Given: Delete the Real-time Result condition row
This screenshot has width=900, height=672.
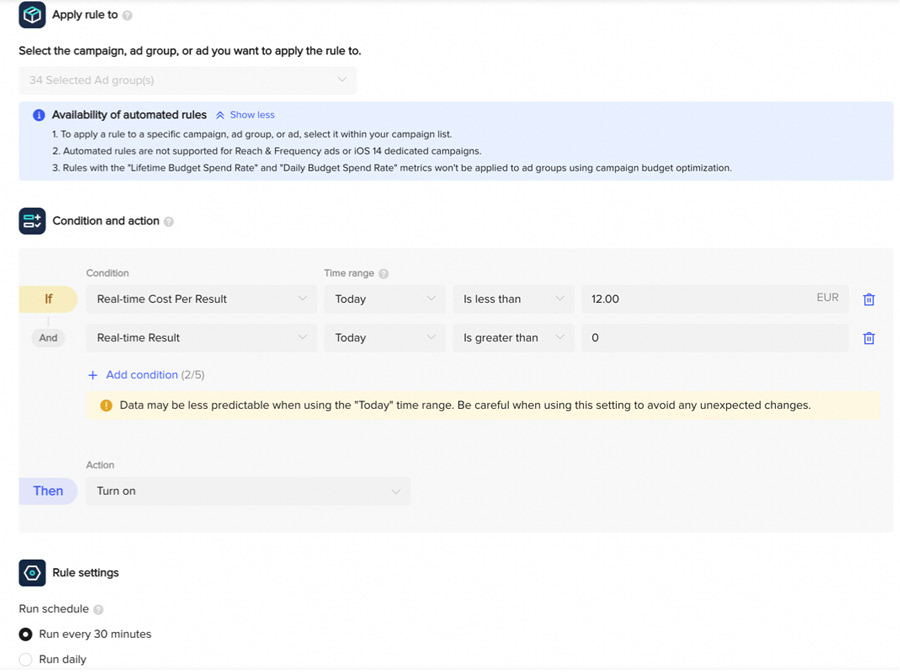Looking at the screenshot, I should click(x=868, y=338).
